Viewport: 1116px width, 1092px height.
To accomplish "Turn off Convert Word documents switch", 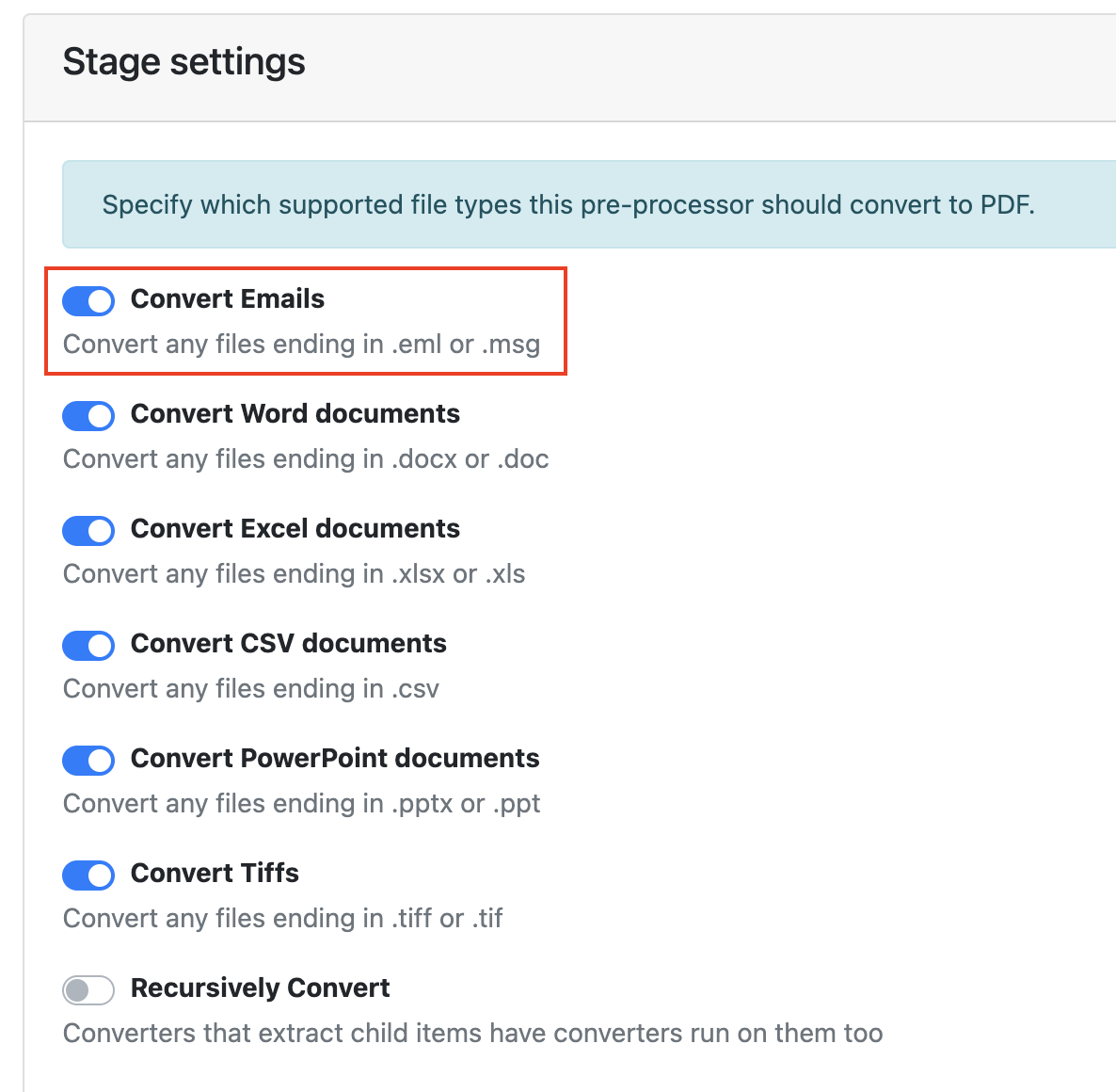I will (x=88, y=416).
